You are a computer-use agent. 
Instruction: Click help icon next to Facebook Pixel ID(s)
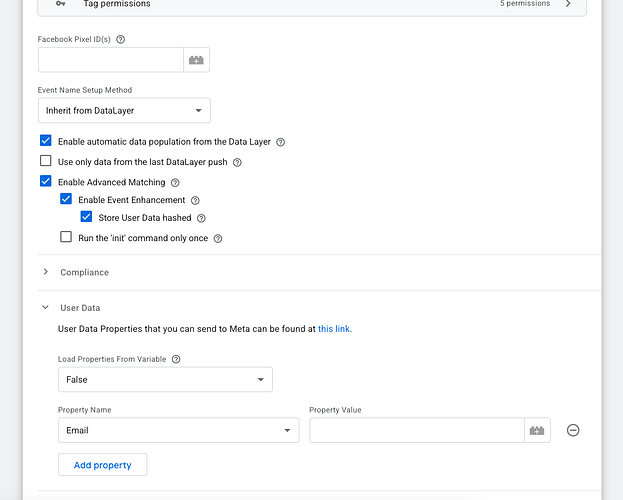point(121,39)
